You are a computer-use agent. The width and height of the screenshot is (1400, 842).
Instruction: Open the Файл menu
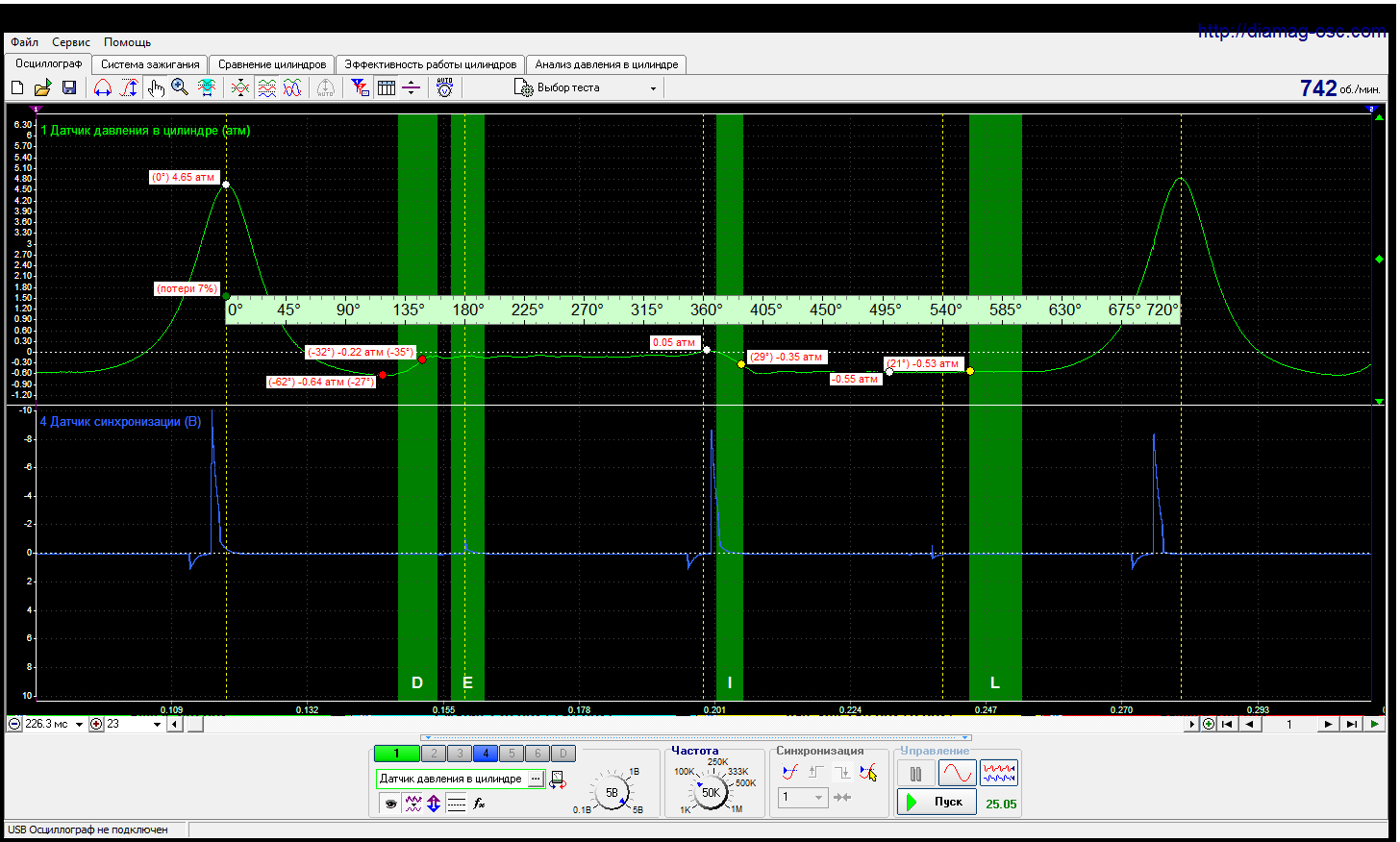click(x=25, y=42)
